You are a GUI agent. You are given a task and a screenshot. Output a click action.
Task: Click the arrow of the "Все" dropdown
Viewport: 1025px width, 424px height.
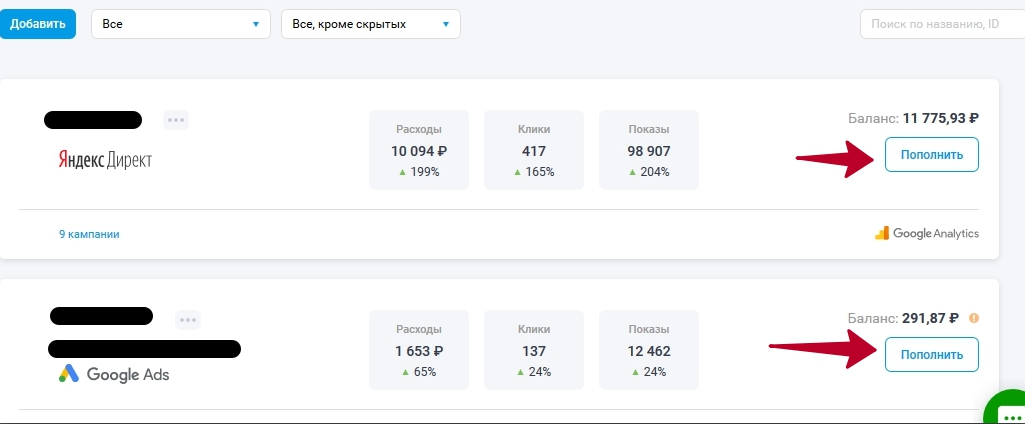(256, 25)
